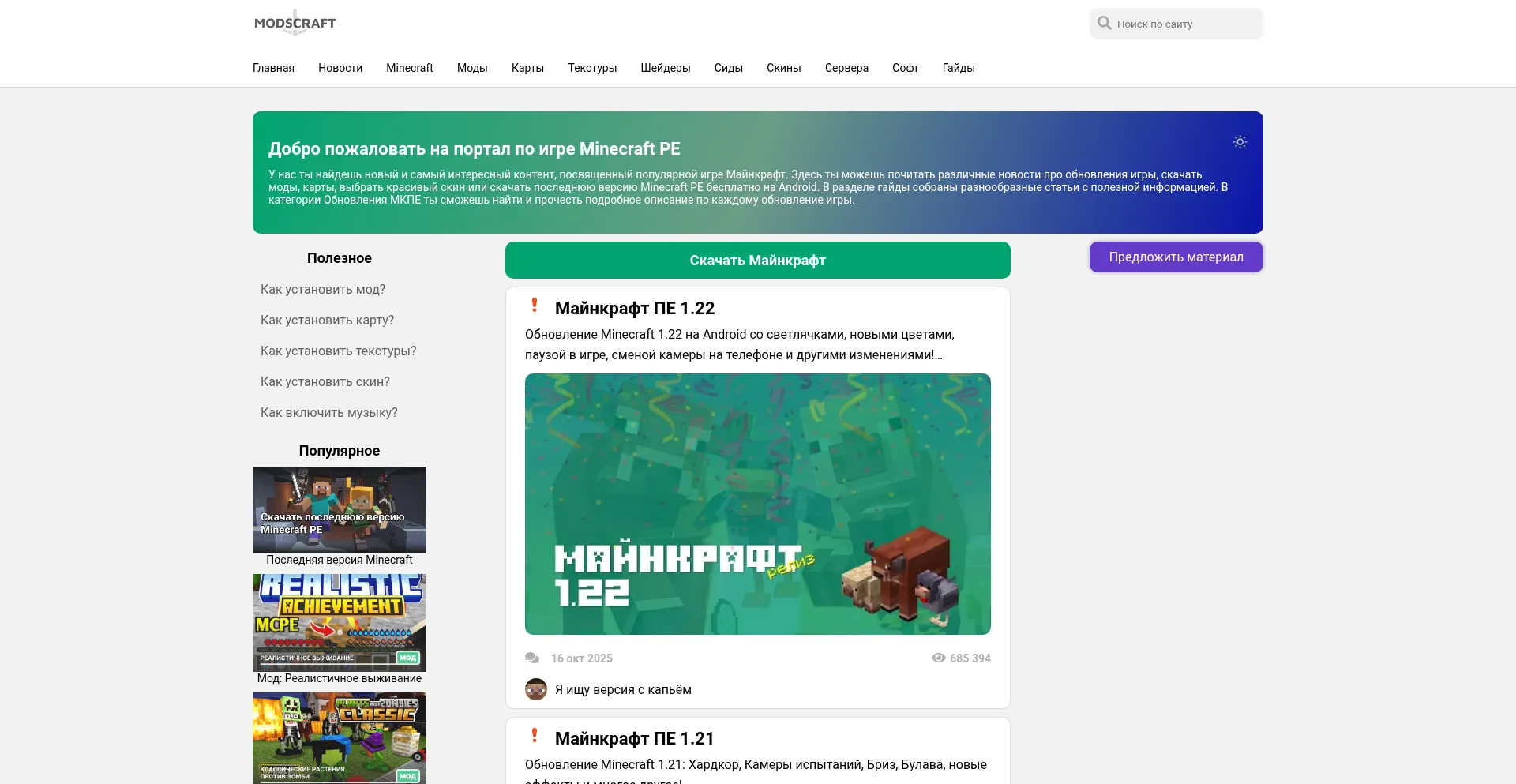Click the 'Популярное' sidebar heading
This screenshot has height=784, width=1516.
pos(340,451)
